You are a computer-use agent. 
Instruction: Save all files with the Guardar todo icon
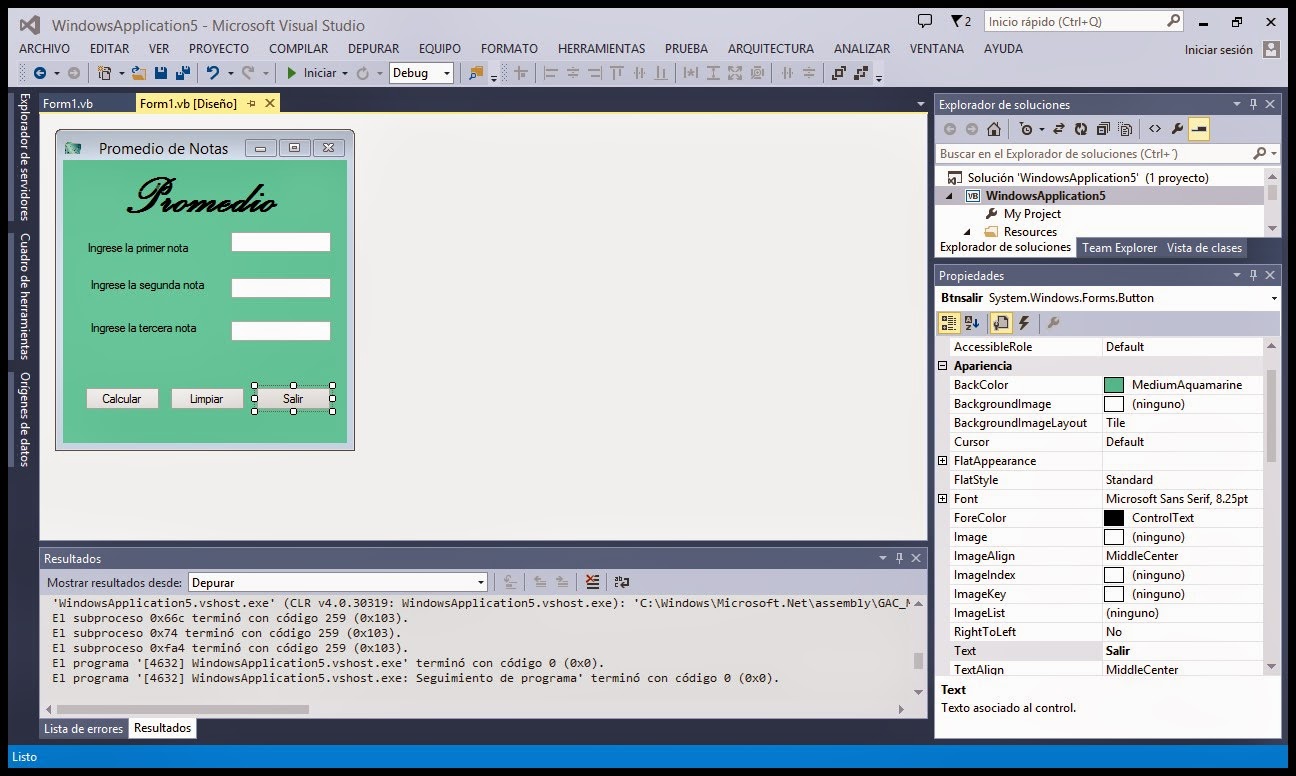(185, 72)
